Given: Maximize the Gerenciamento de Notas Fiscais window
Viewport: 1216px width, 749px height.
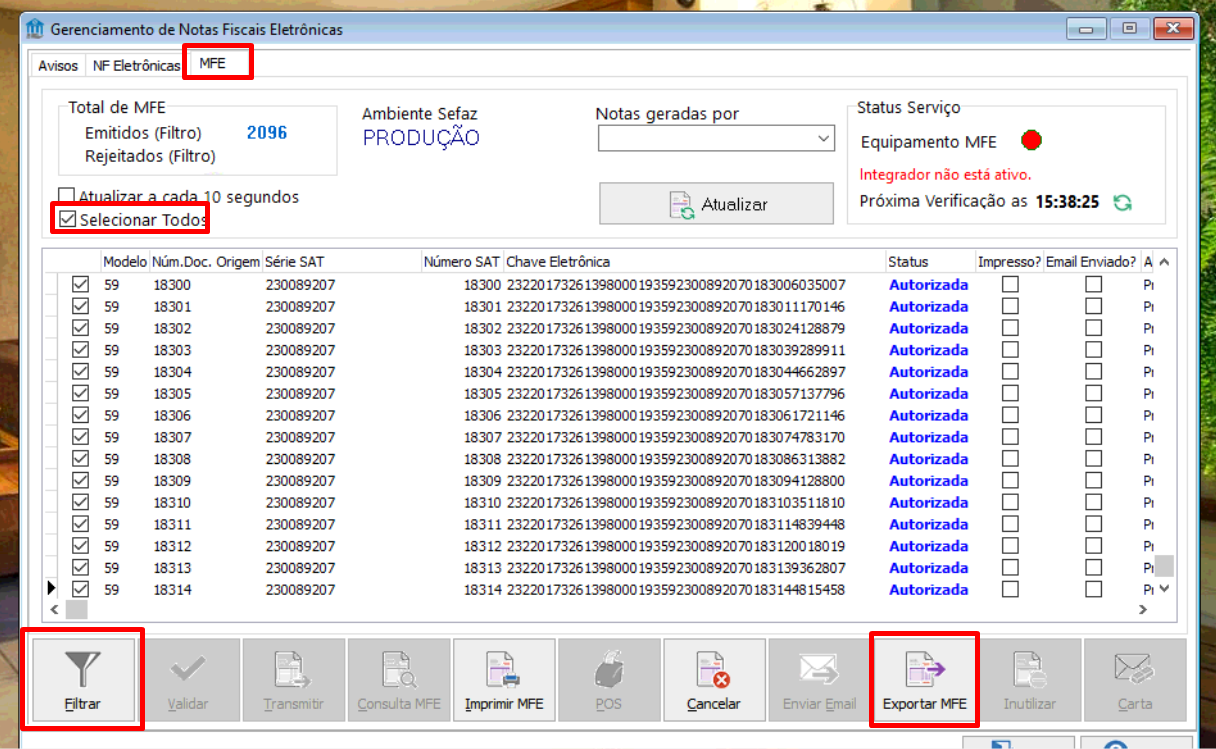Looking at the screenshot, I should tap(1130, 29).
